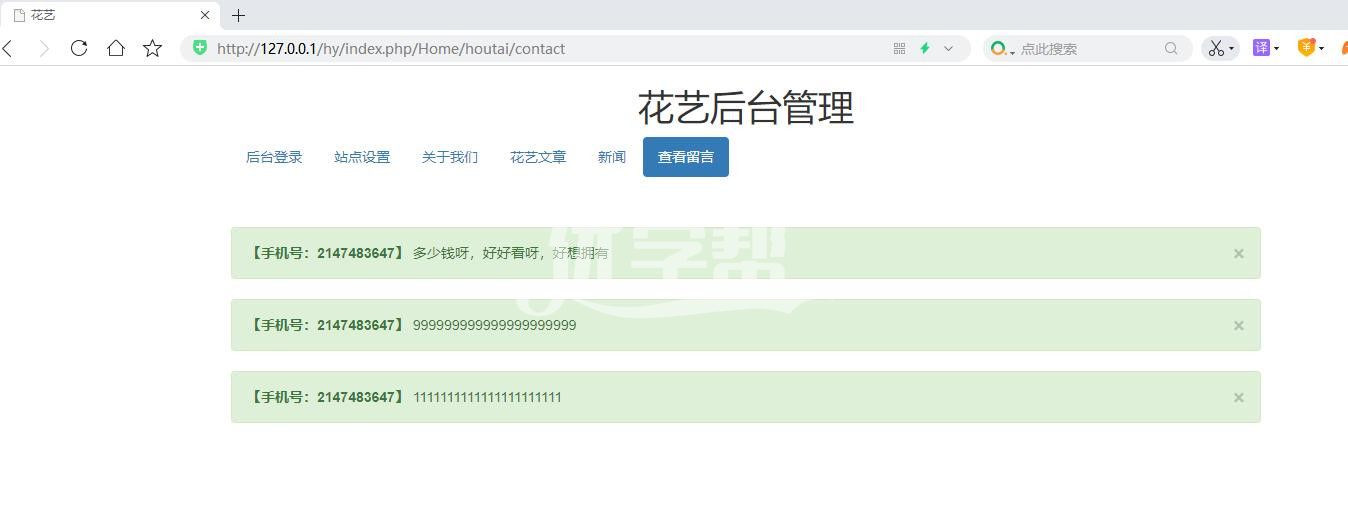Click the browser back arrow

pyautogui.click(x=9, y=48)
